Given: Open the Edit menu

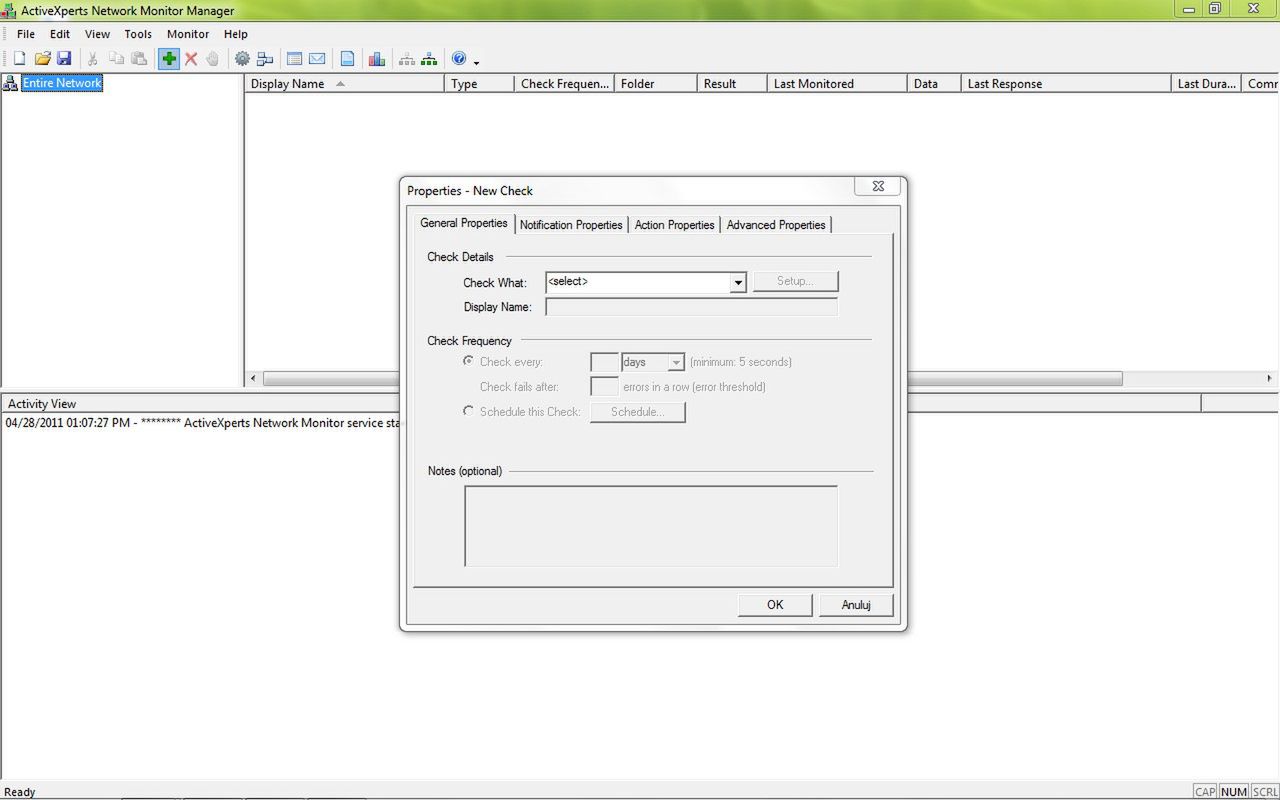Looking at the screenshot, I should tap(60, 34).
